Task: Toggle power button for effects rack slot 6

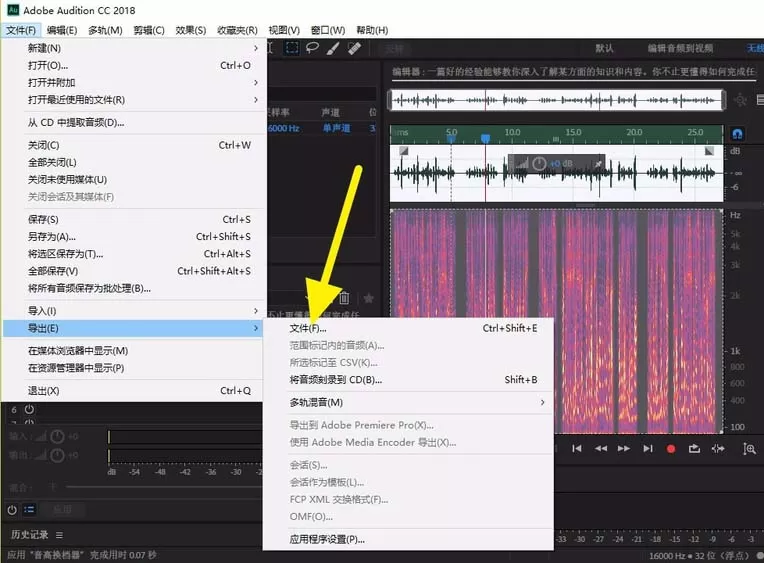Action: click(29, 409)
